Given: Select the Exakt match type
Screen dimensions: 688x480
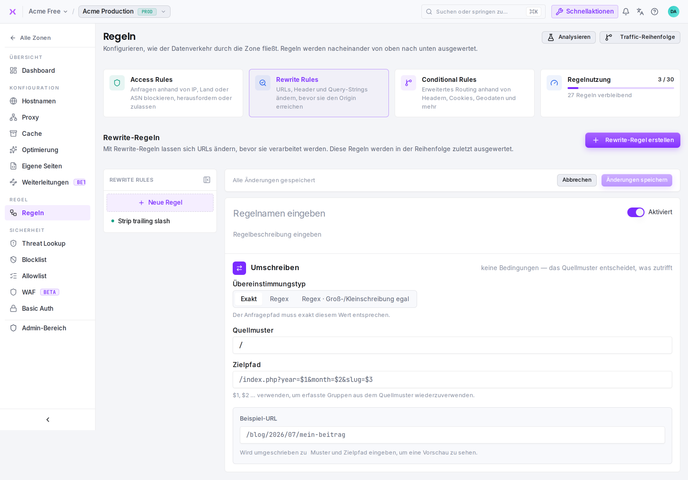Looking at the screenshot, I should coord(248,299).
